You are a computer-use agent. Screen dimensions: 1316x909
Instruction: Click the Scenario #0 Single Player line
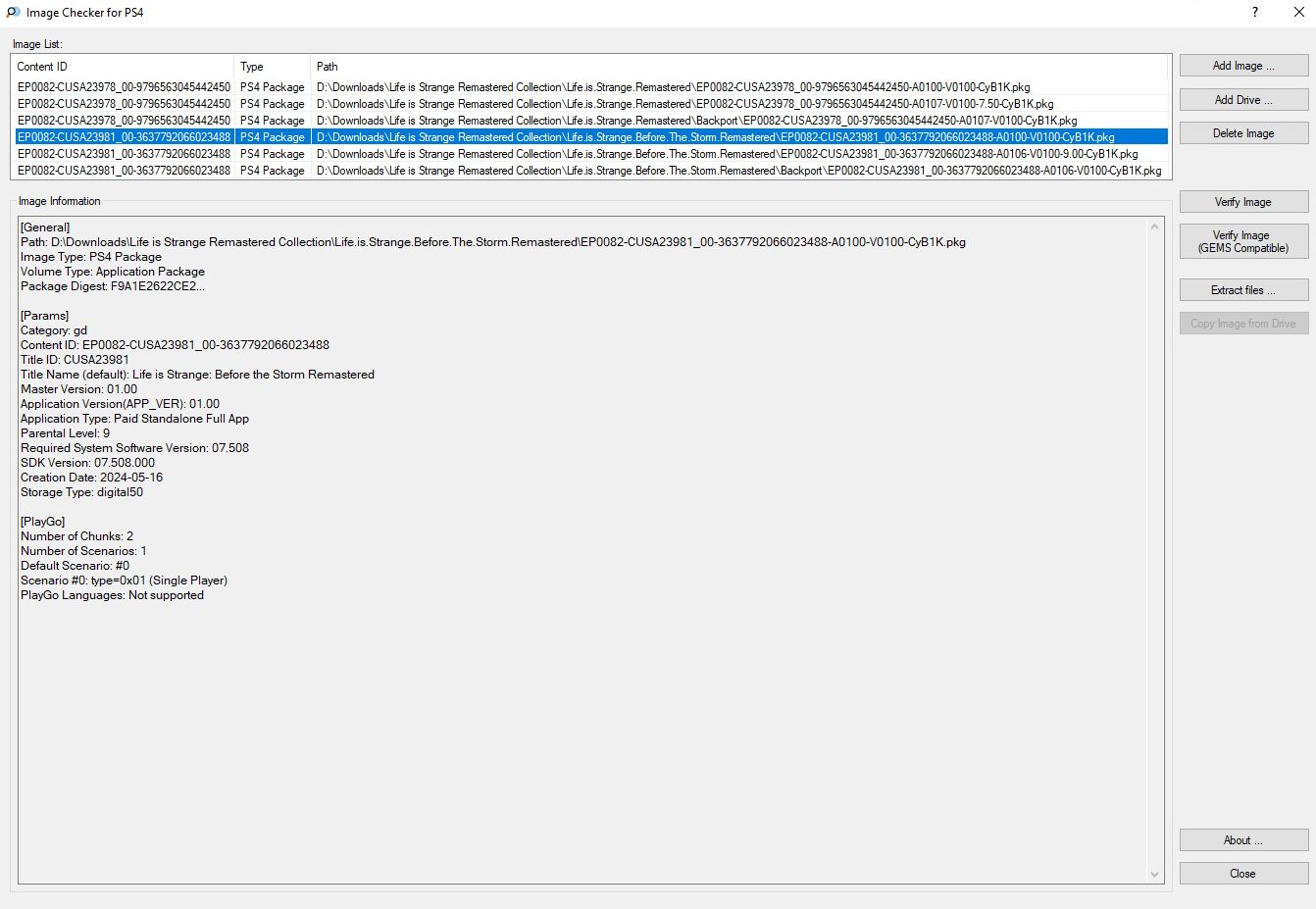pyautogui.click(x=125, y=581)
